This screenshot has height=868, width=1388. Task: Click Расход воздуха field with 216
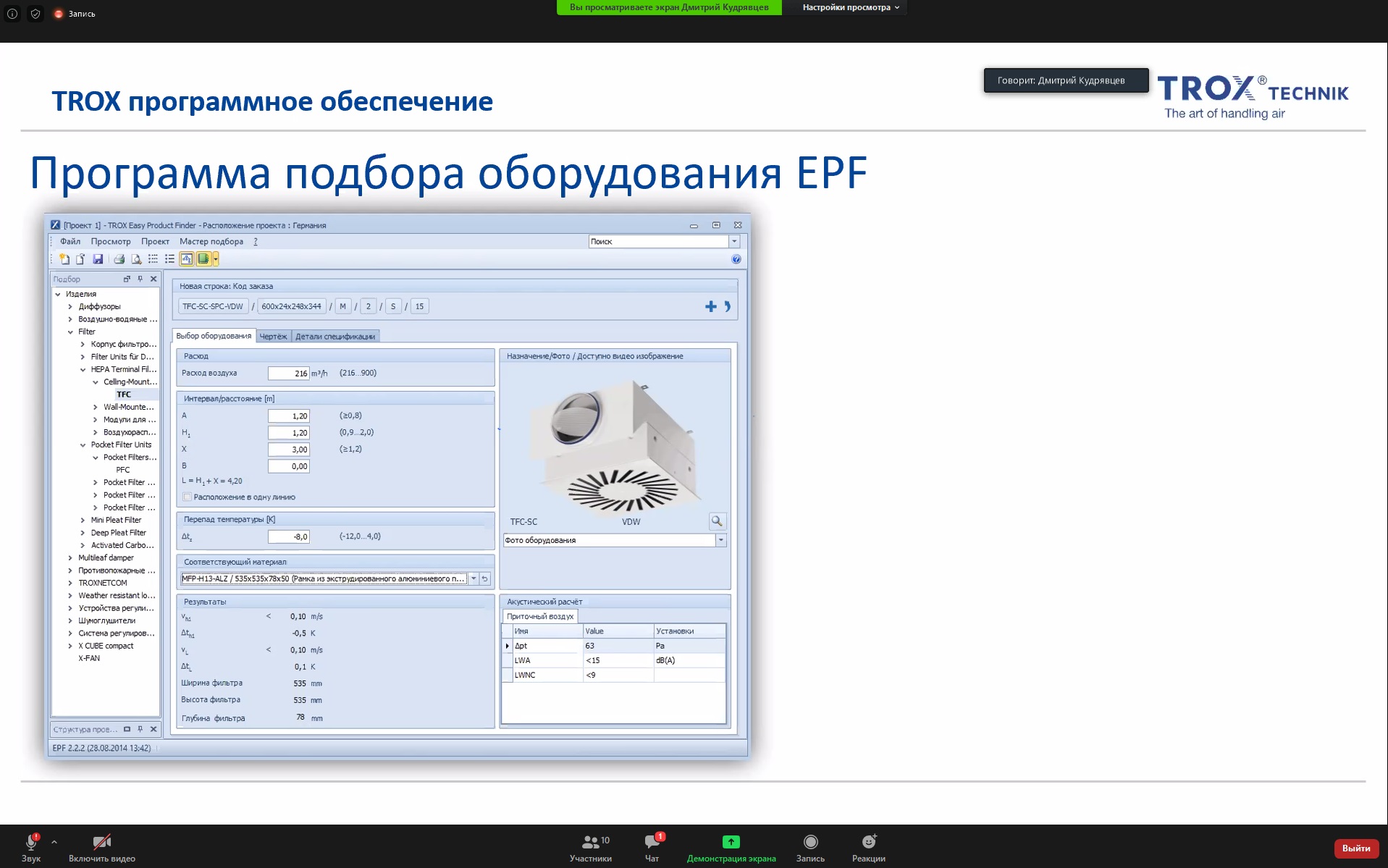tap(289, 374)
